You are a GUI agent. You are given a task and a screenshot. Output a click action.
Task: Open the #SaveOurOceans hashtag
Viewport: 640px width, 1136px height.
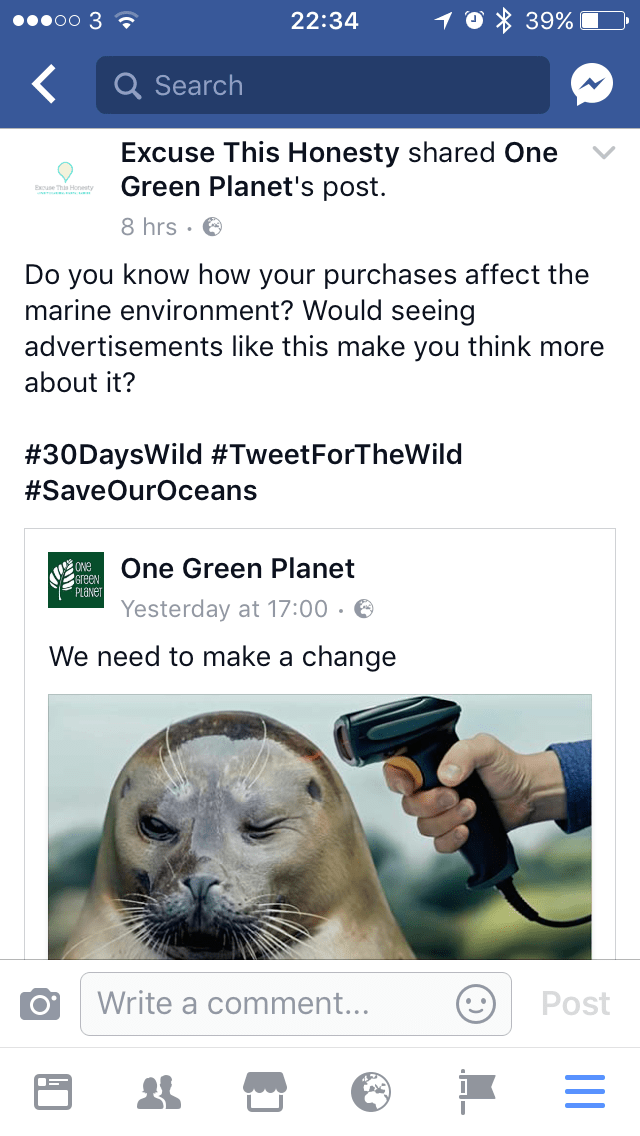click(141, 491)
